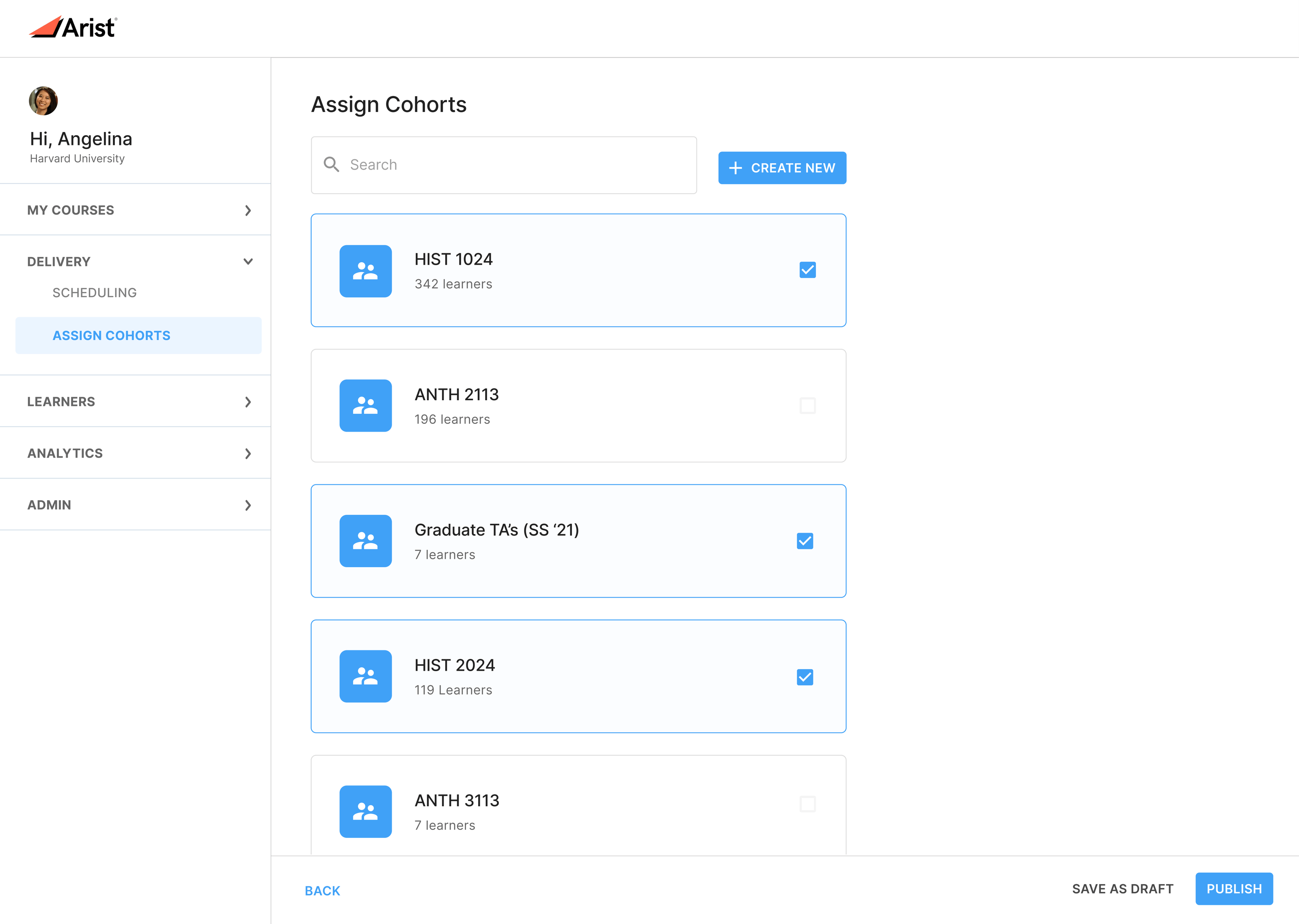Click the ANTH 3113 cohort people icon
This screenshot has width=1299, height=924.
pos(365,812)
